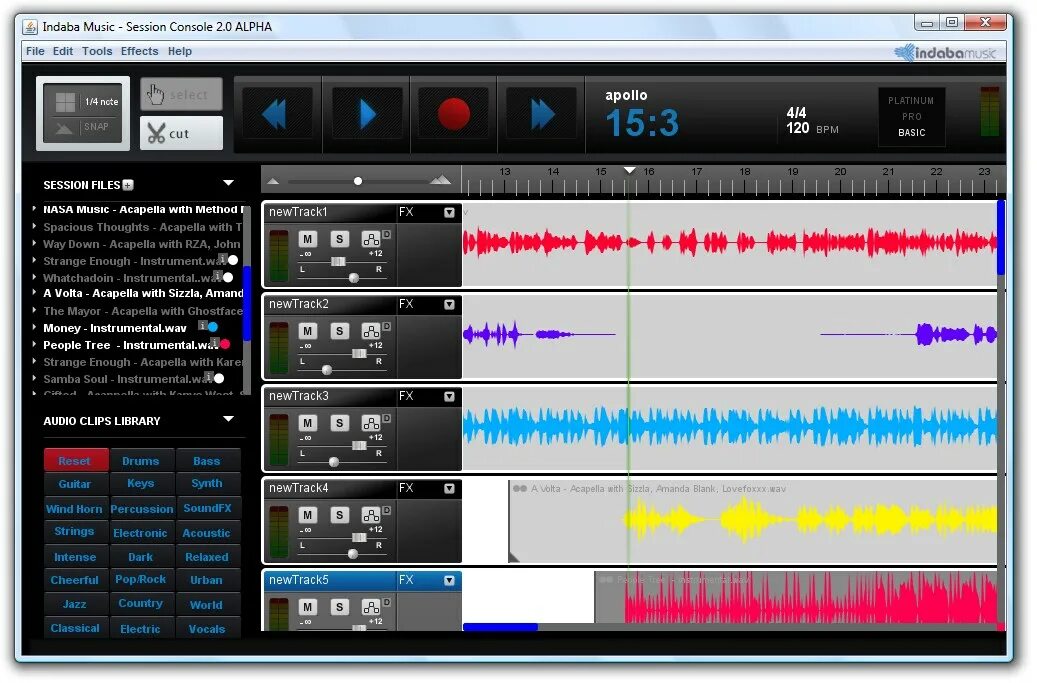Click the newTrack1 volume fader

(339, 262)
